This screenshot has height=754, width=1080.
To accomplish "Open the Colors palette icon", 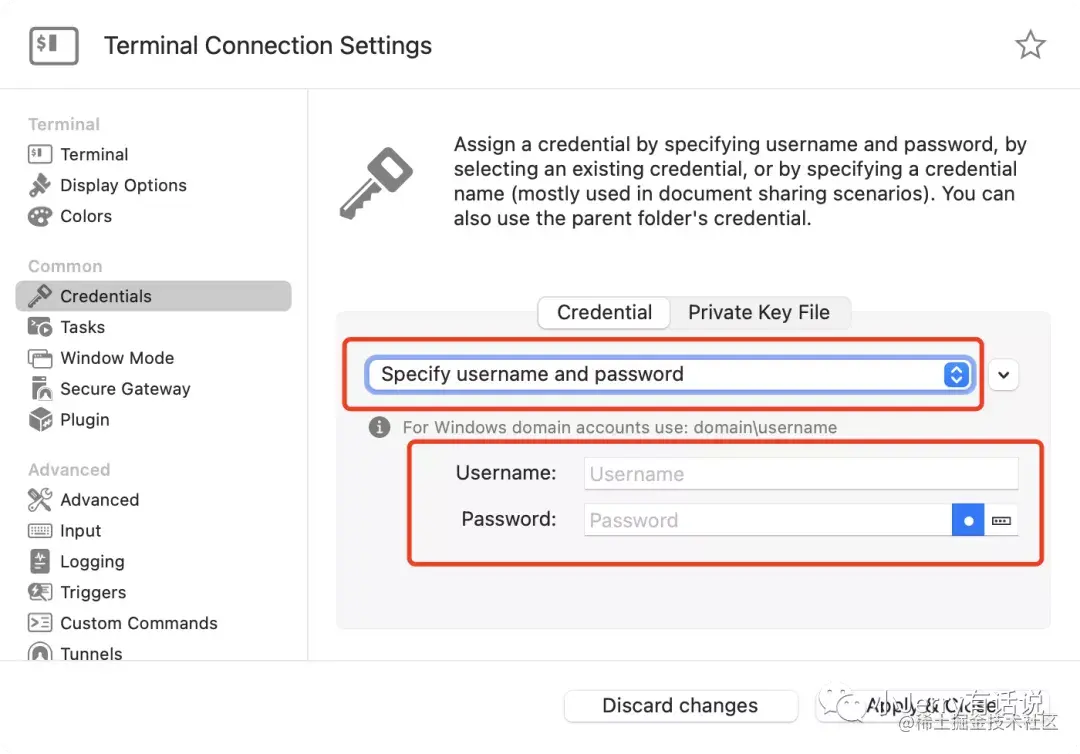I will 40,216.
